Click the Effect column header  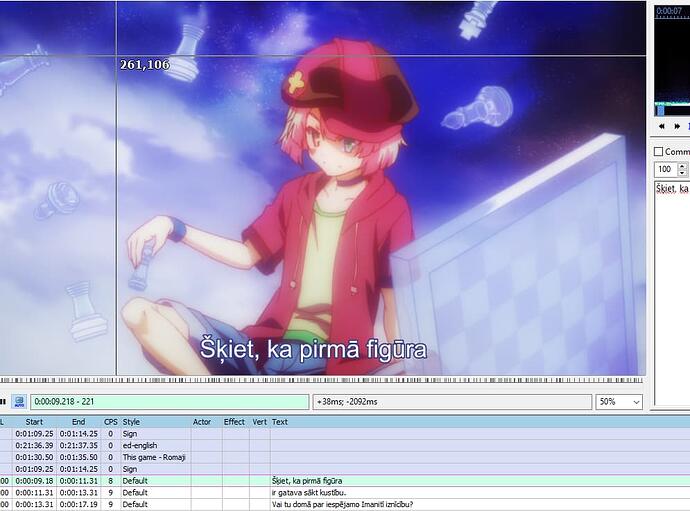click(x=236, y=422)
